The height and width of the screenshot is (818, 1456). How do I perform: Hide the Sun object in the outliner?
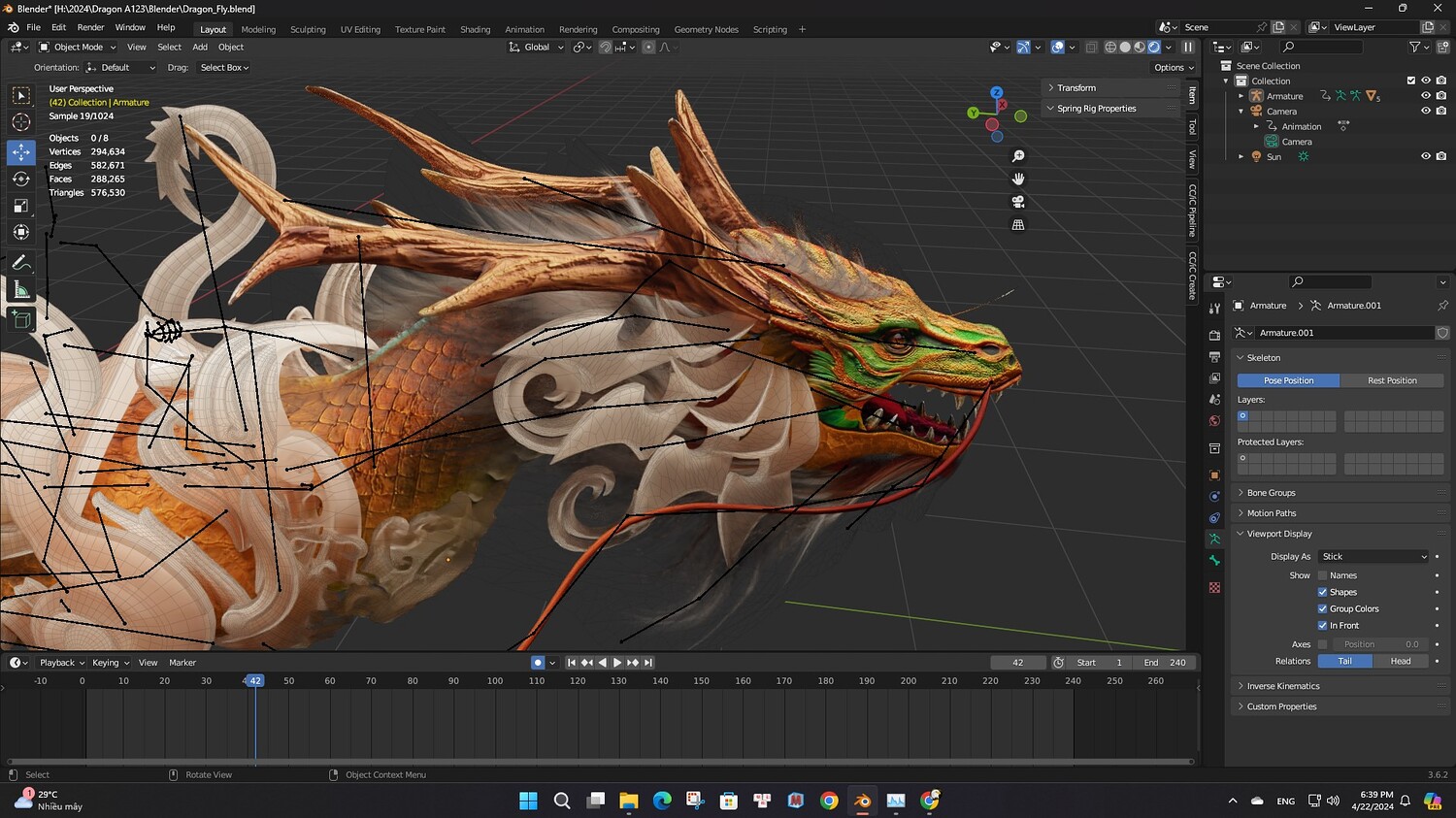(x=1426, y=156)
